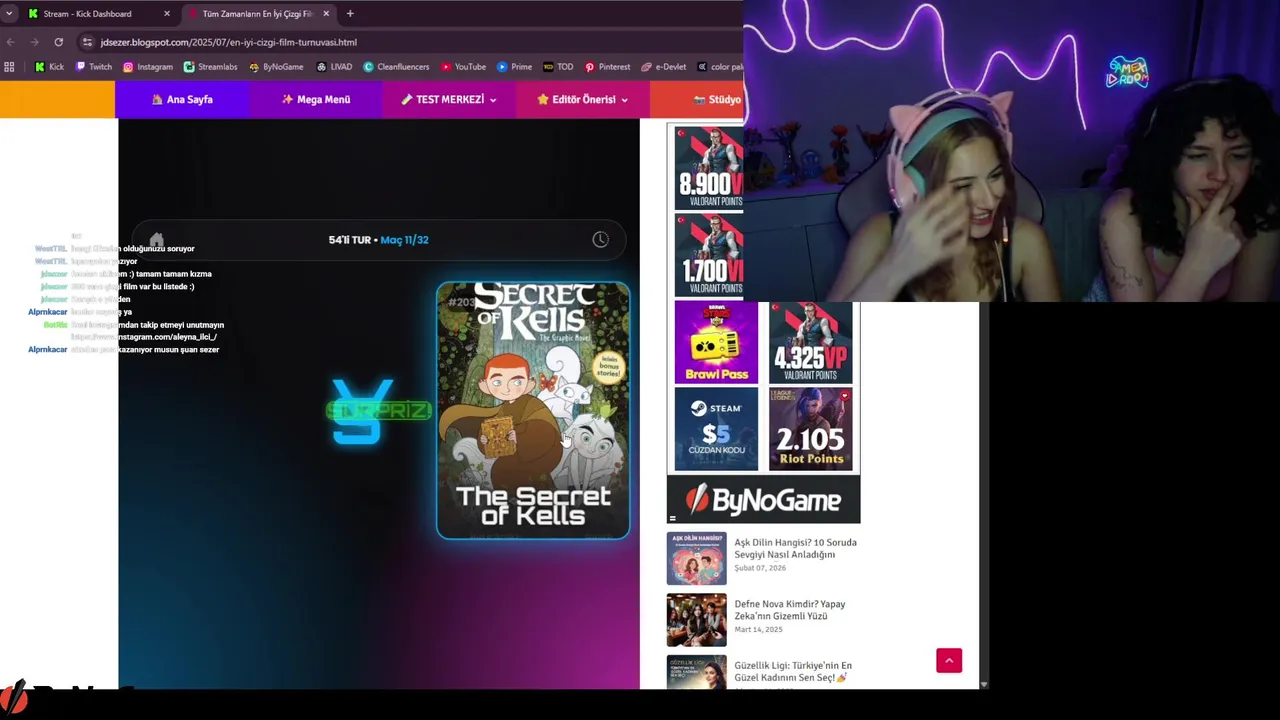Click the Şubat 07, 2026 date text
This screenshot has width=1280, height=720.
tap(760, 568)
